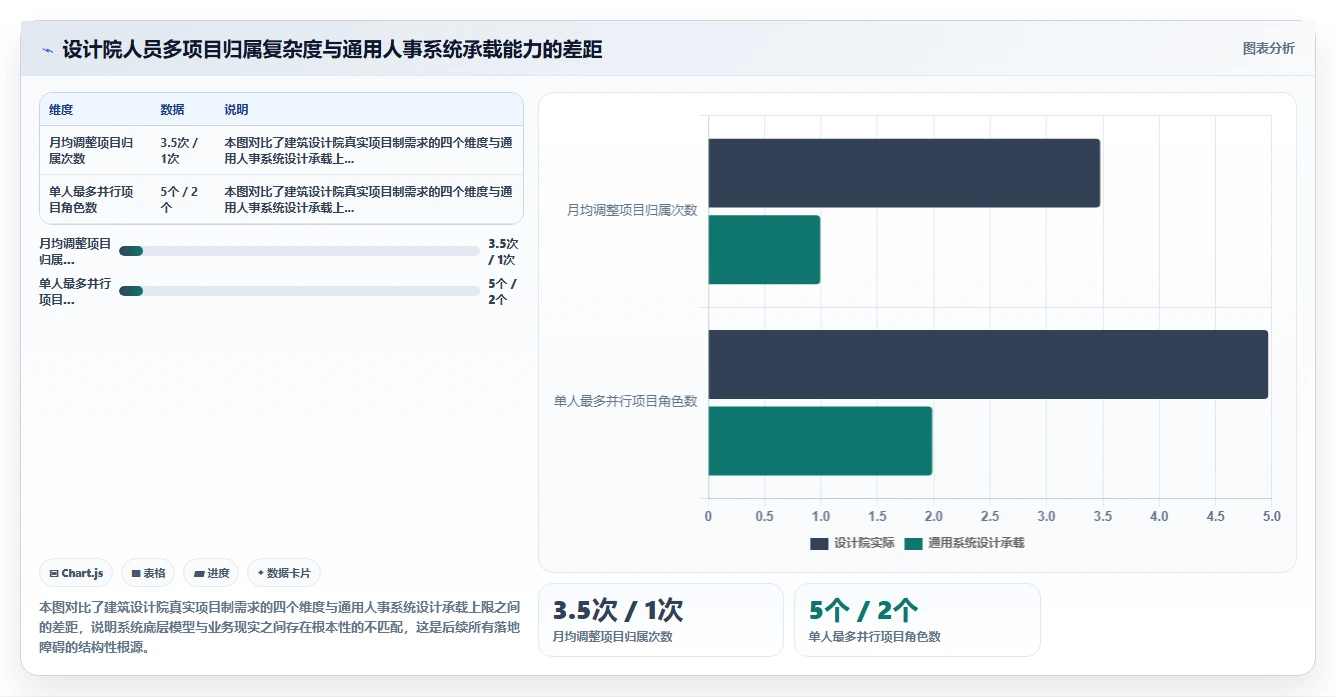The height and width of the screenshot is (697, 1336).
Task: Click the chart title heading text
Action: click(x=332, y=49)
